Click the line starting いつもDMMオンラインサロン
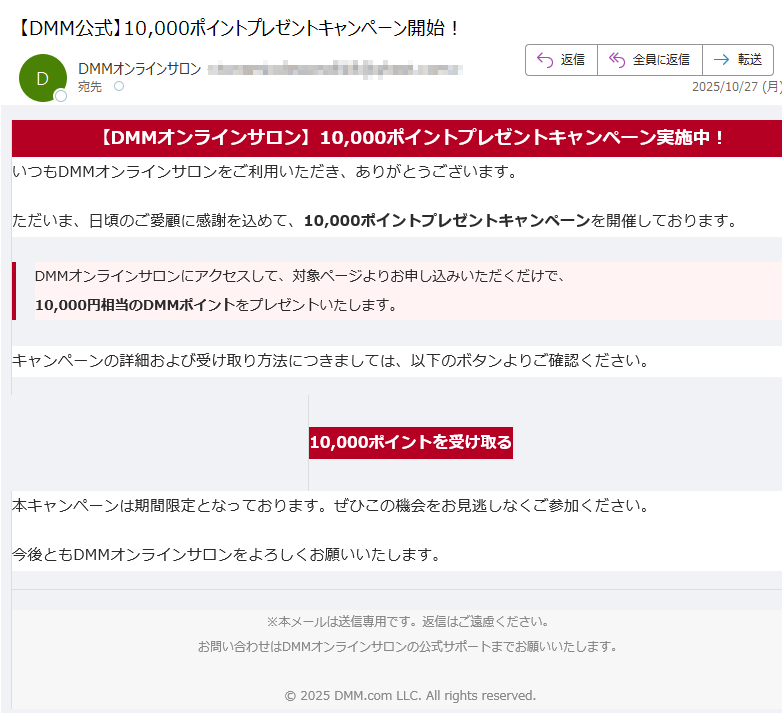782x713 pixels. (265, 172)
